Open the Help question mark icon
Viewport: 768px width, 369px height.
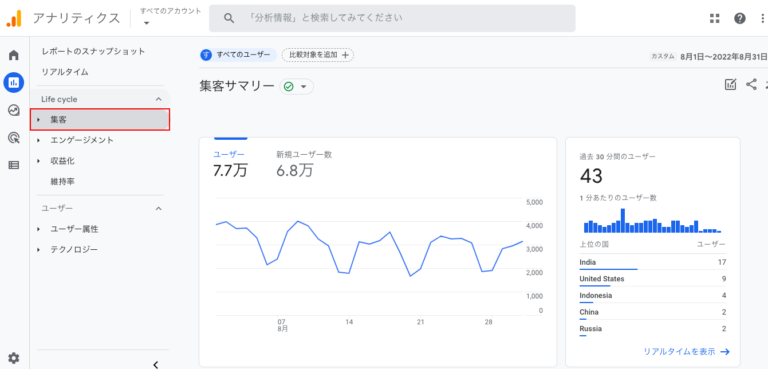(x=740, y=19)
